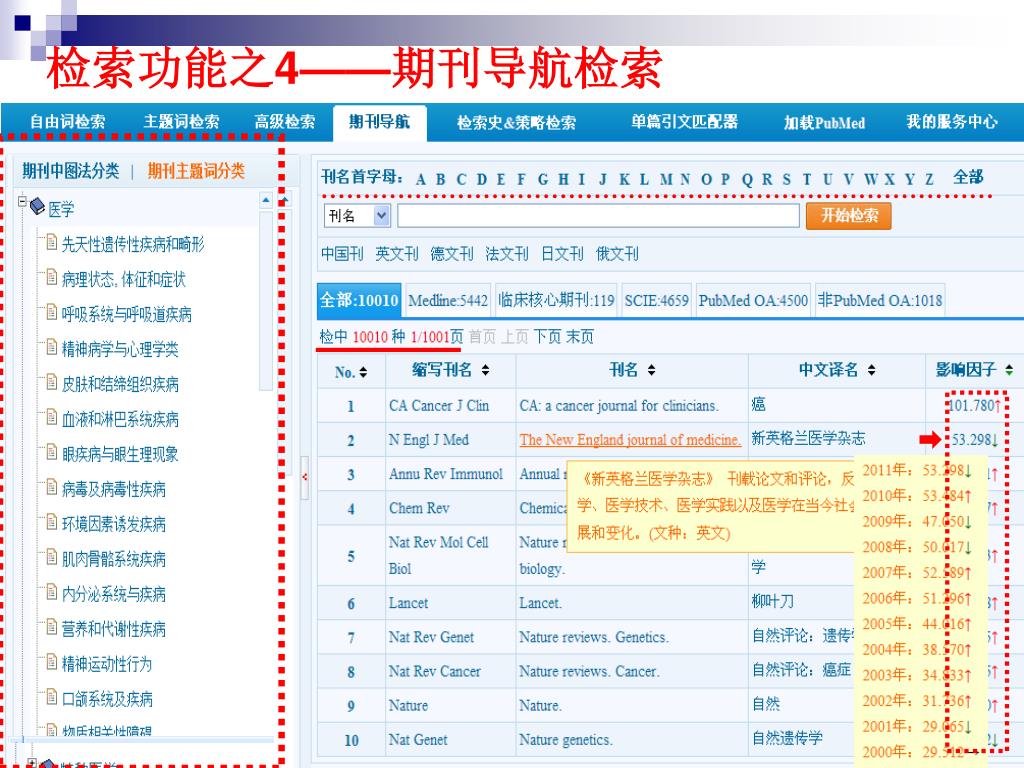The height and width of the screenshot is (768, 1024).
Task: Filter by 法文刊 journals
Action: [507, 253]
